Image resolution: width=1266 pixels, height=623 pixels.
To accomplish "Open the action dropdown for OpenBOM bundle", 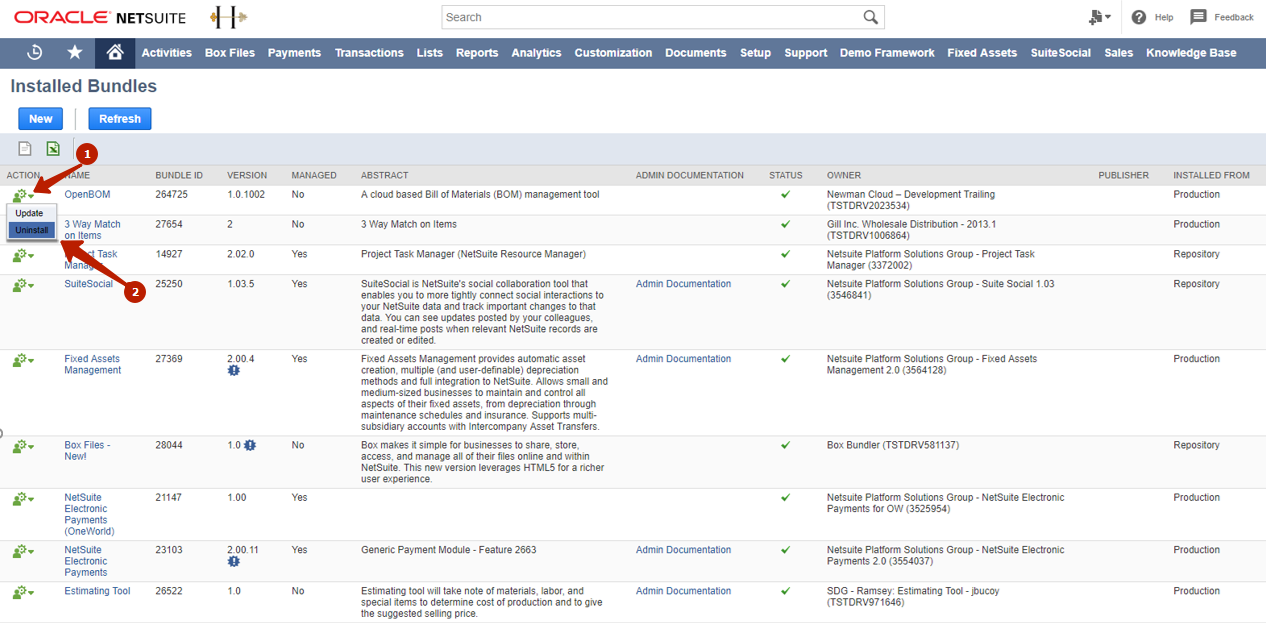I will 23,196.
